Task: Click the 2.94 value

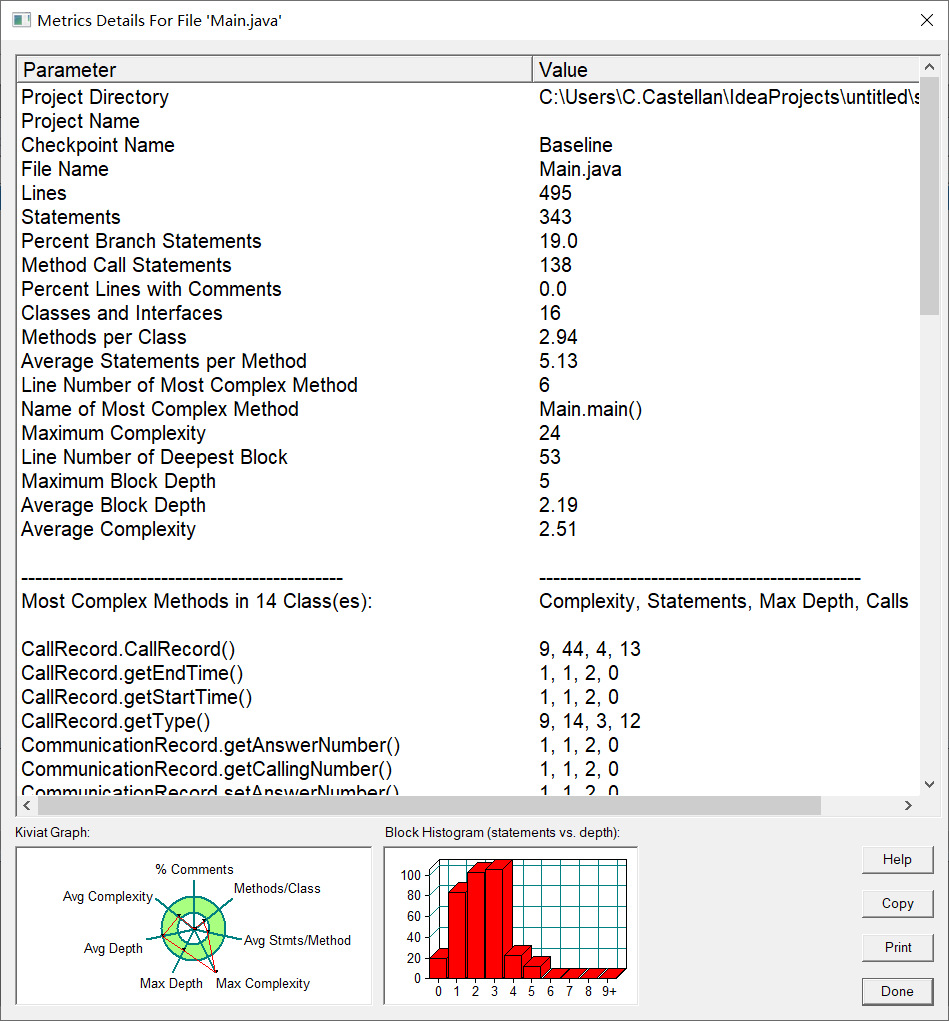Action: 558,337
